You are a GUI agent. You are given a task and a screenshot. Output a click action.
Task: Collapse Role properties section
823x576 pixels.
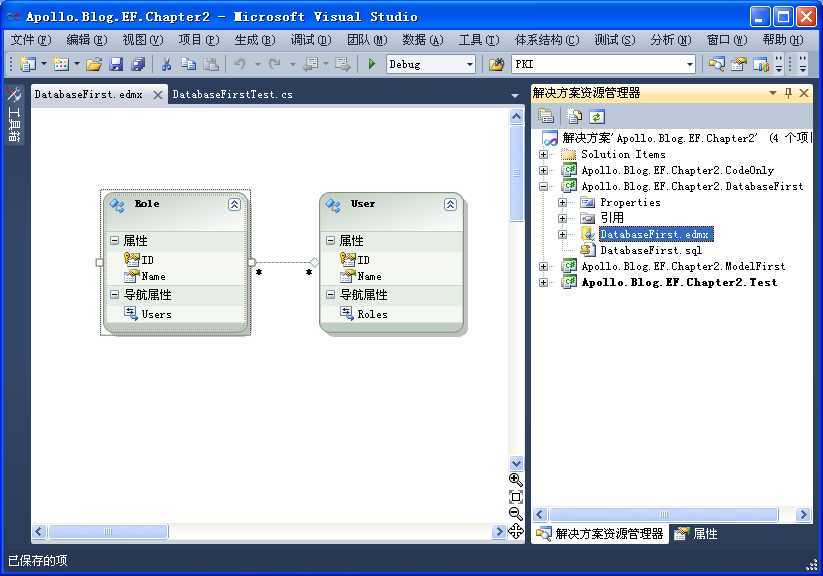114,240
